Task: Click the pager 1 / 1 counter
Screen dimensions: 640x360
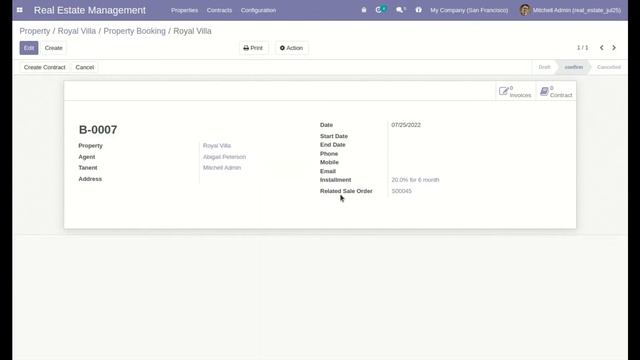Action: tap(582, 48)
